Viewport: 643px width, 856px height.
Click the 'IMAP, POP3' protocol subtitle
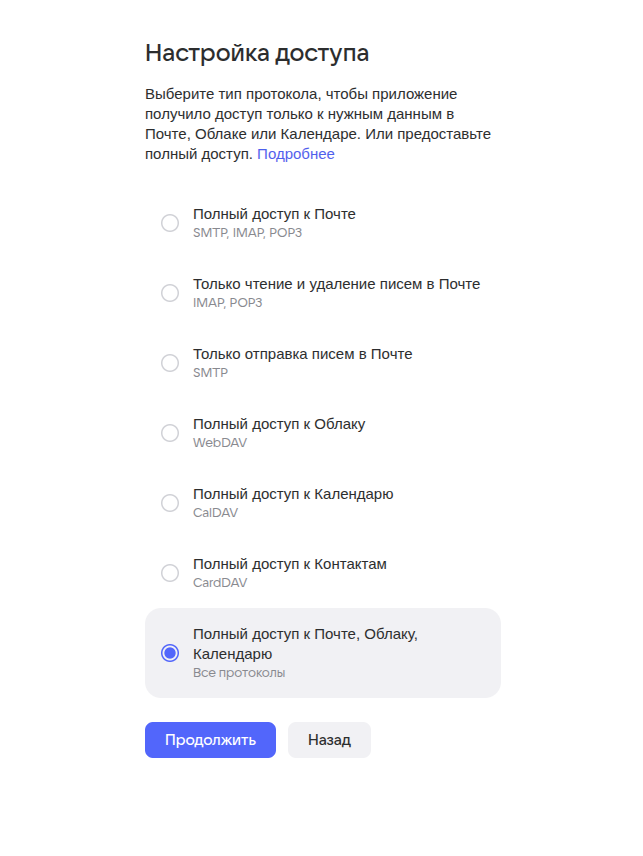[227, 303]
